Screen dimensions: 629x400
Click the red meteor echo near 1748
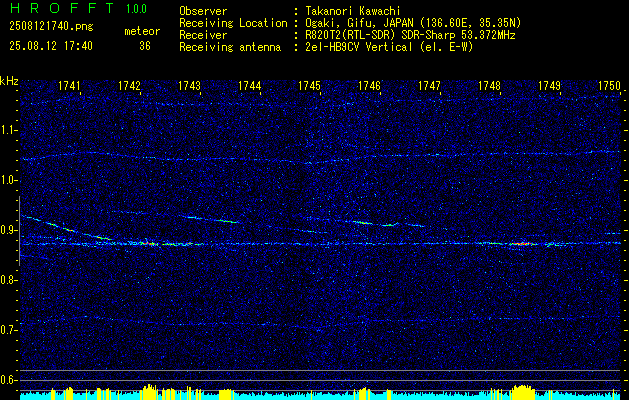[523, 244]
